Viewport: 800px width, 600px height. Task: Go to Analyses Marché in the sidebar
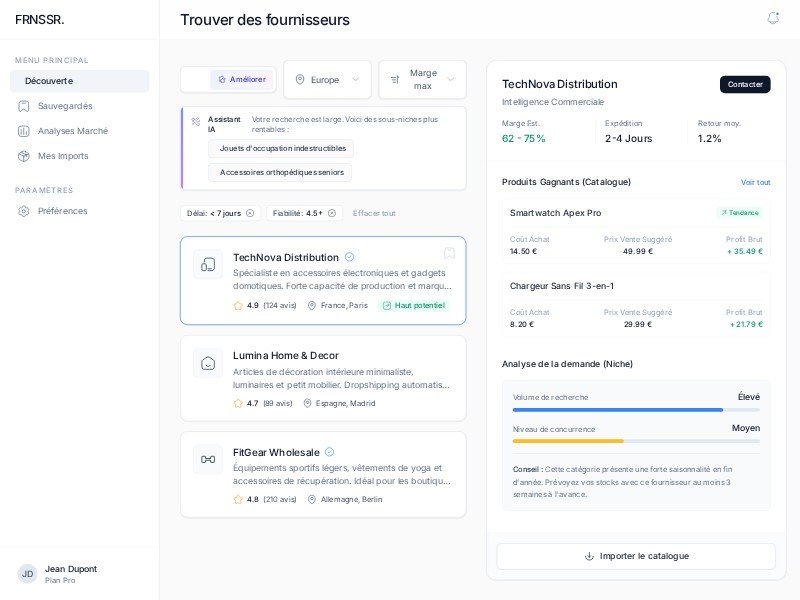(72, 131)
